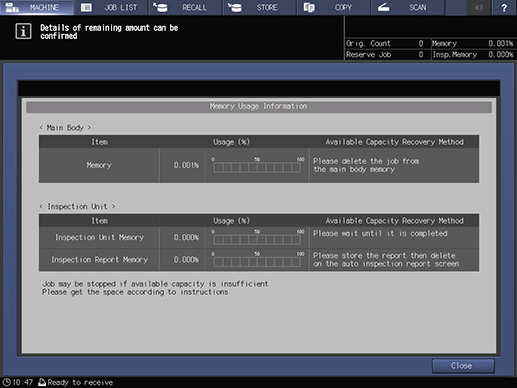
Task: Click the clock icon in status bar
Action: point(6,382)
